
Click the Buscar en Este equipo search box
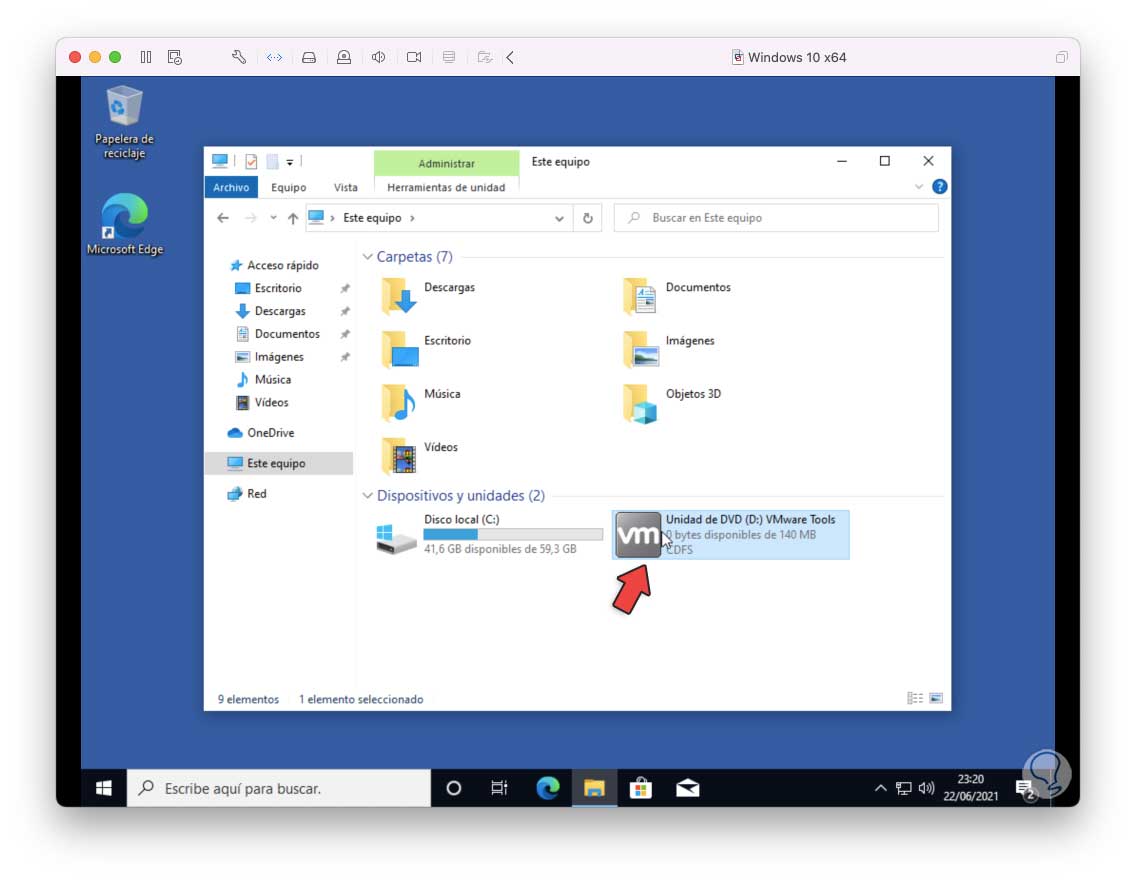[x=776, y=218]
